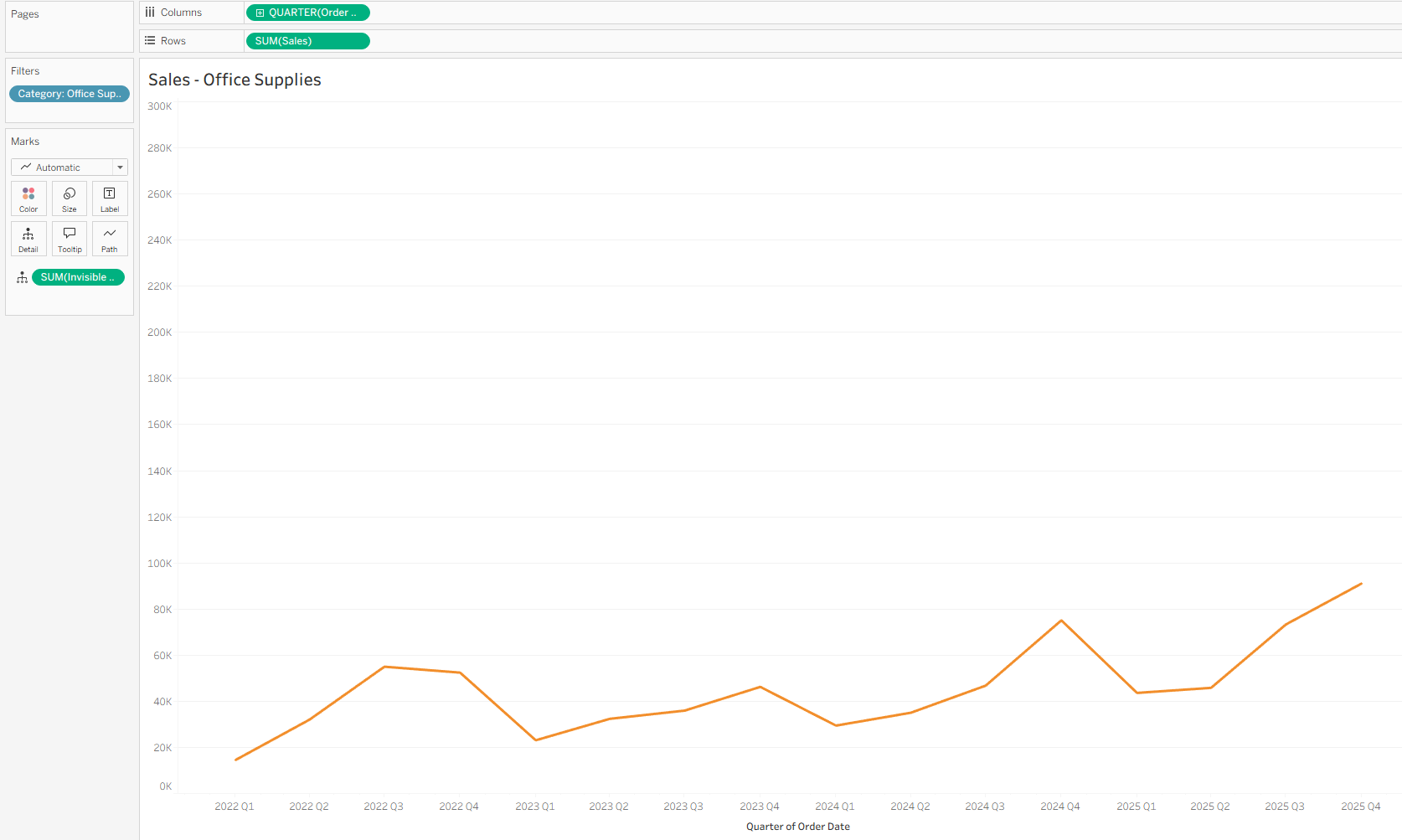Image resolution: width=1402 pixels, height=840 pixels.
Task: Click the Quarter of Order Date axis title
Action: [x=797, y=827]
